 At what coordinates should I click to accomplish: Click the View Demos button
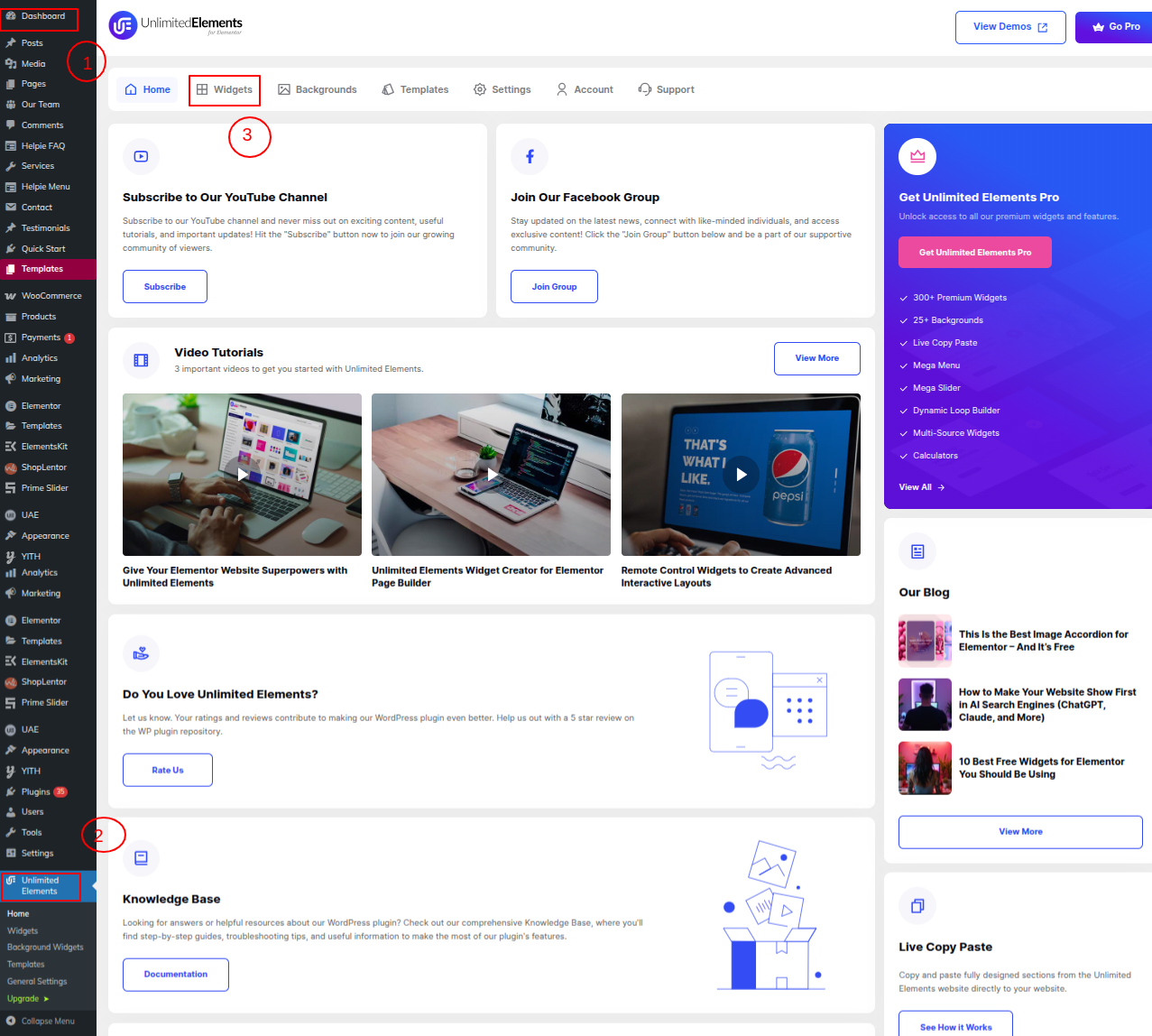pyautogui.click(x=1010, y=27)
